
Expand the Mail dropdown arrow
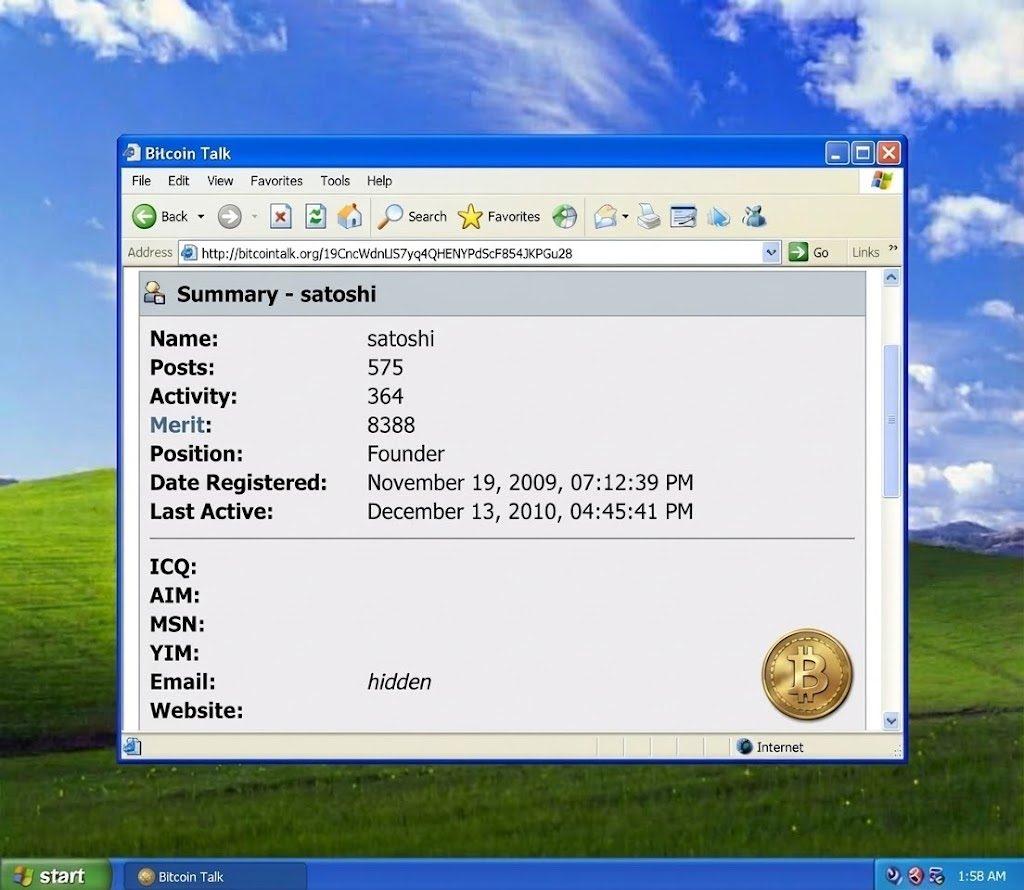click(x=625, y=216)
